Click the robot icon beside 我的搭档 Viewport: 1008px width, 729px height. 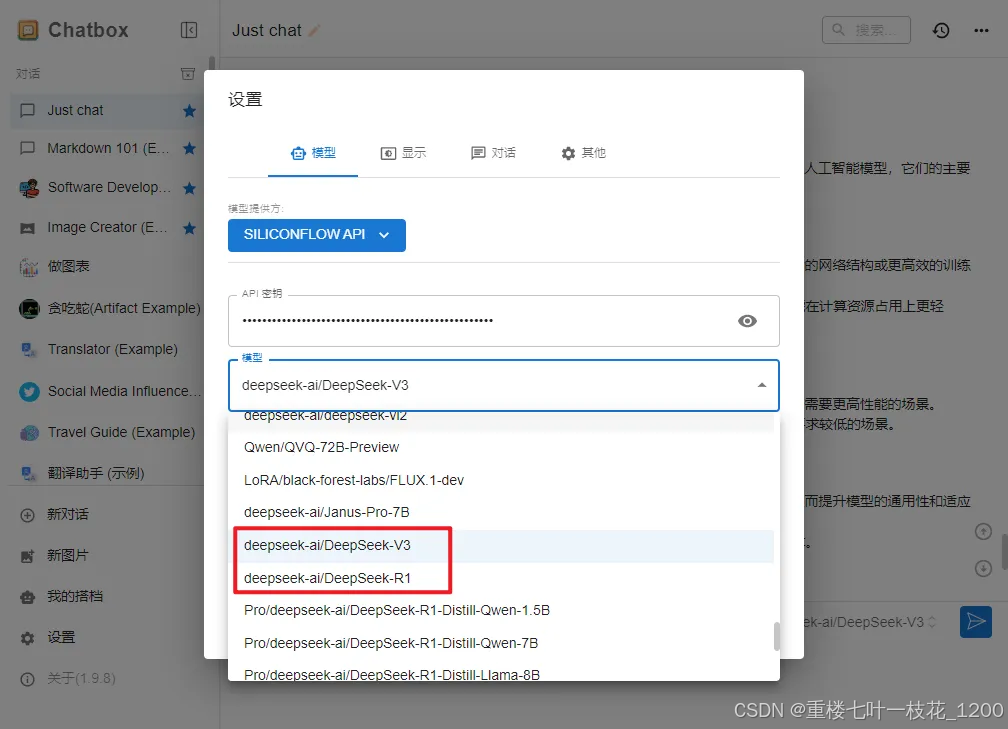click(28, 597)
